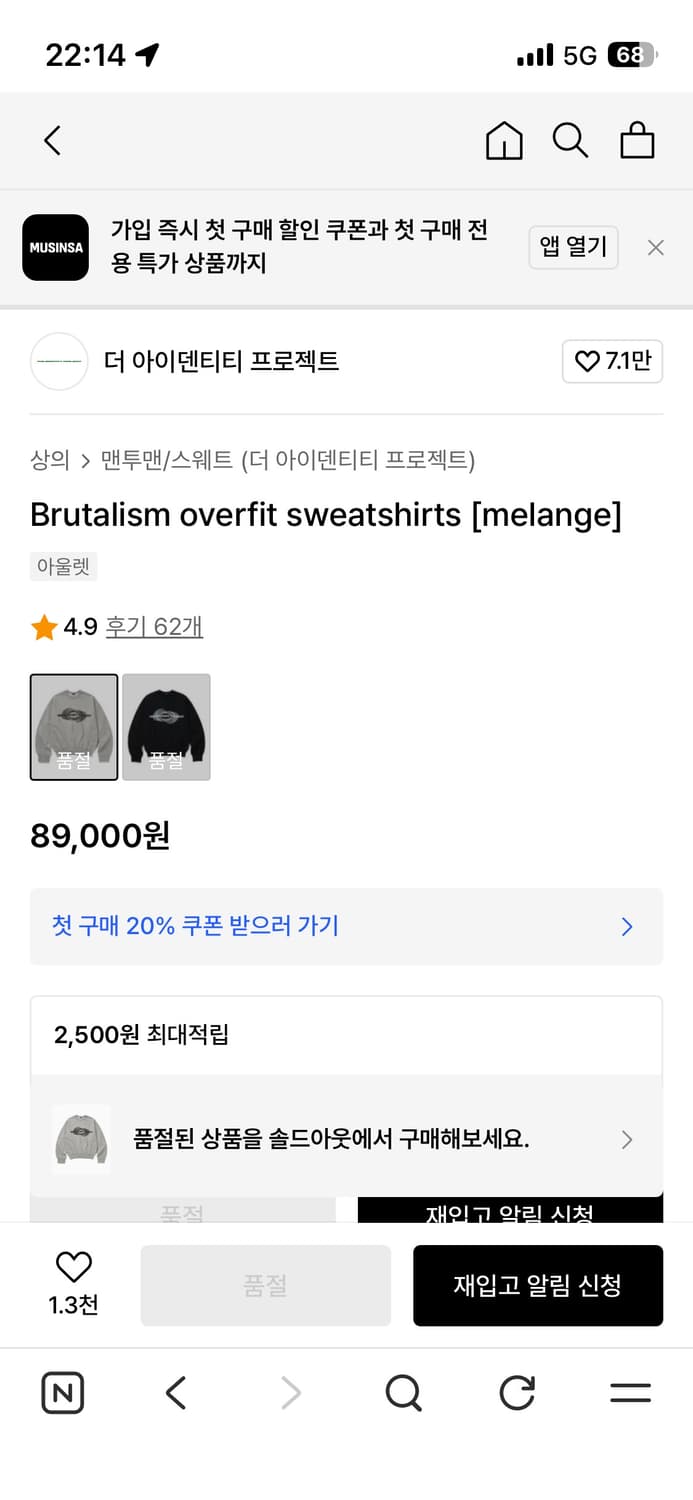Go to the Musinsa home icon
The height and width of the screenshot is (1500, 693).
pyautogui.click(x=504, y=141)
